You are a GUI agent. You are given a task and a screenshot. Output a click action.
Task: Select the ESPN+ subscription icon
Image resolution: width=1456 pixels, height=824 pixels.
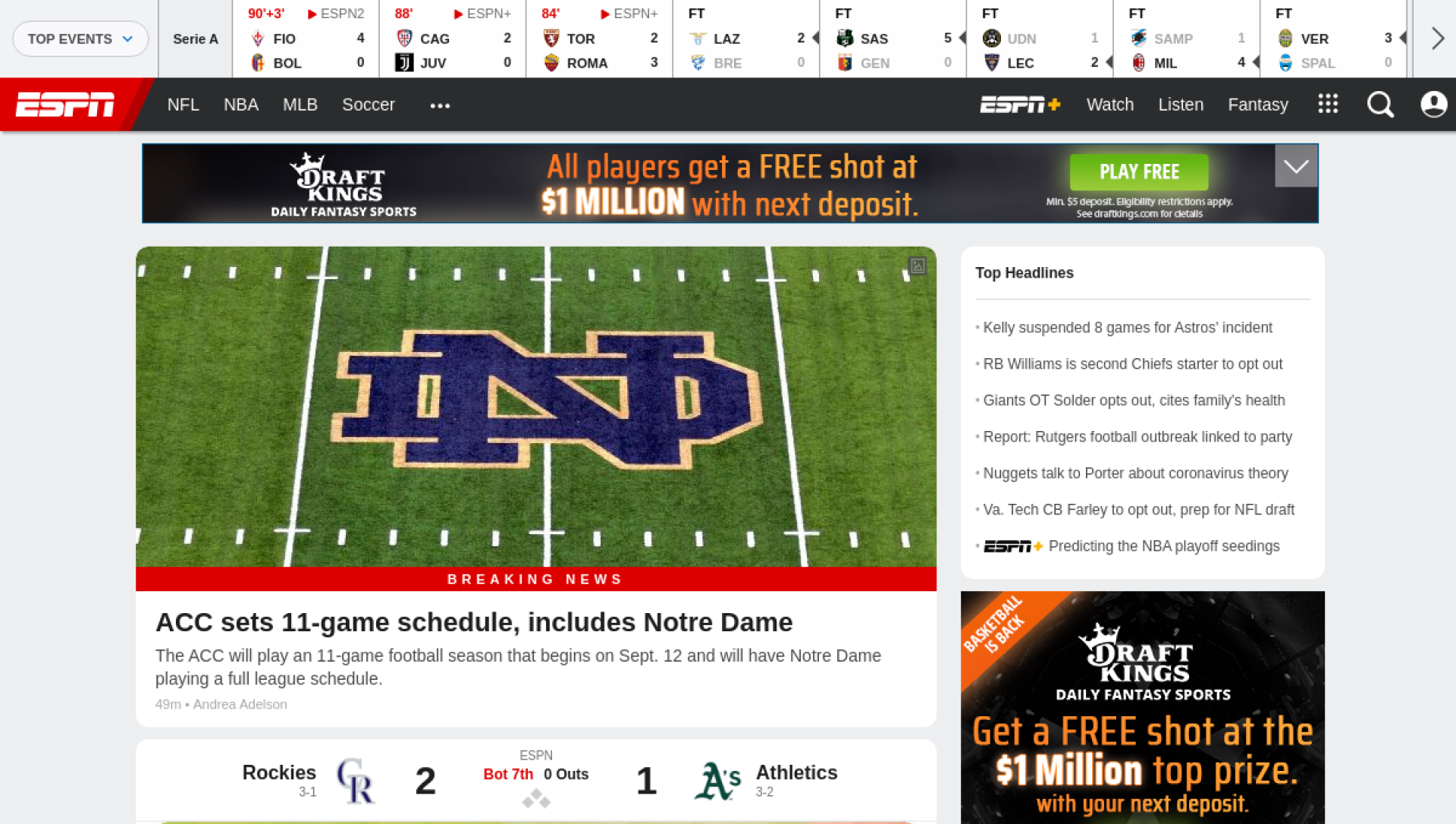pos(1019,104)
